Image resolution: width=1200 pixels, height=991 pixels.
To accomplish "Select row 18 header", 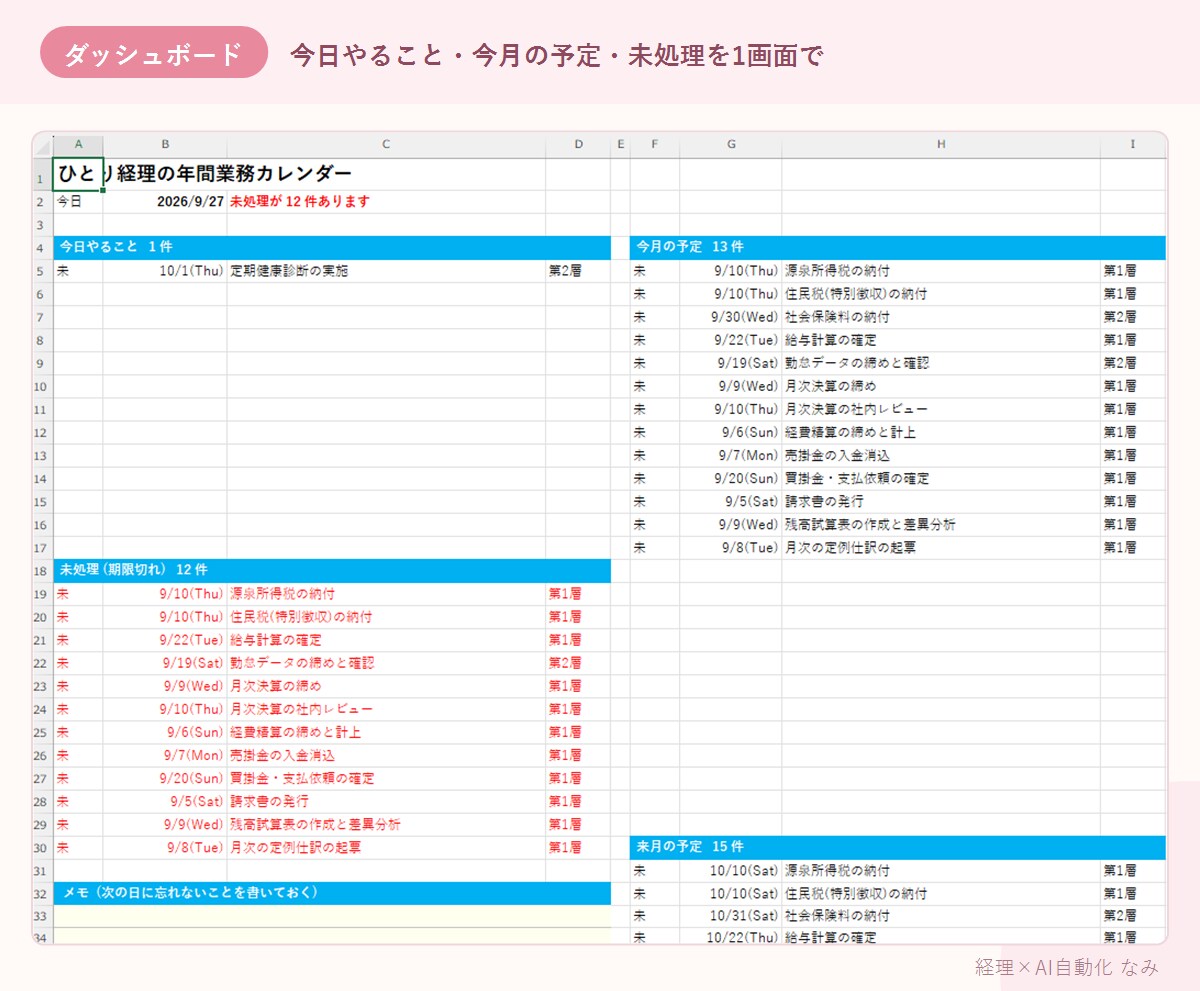I will [x=43, y=570].
